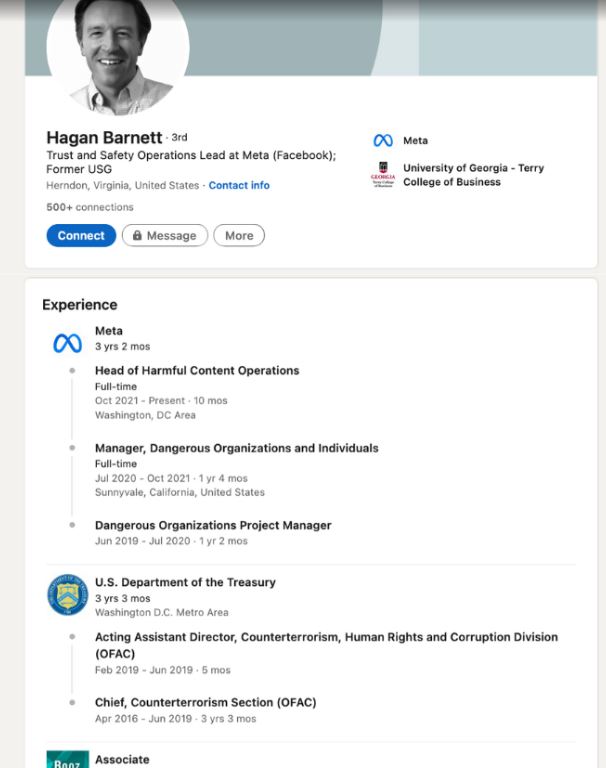Click the University of Georgia logo icon
606x768 pixels.
382,174
